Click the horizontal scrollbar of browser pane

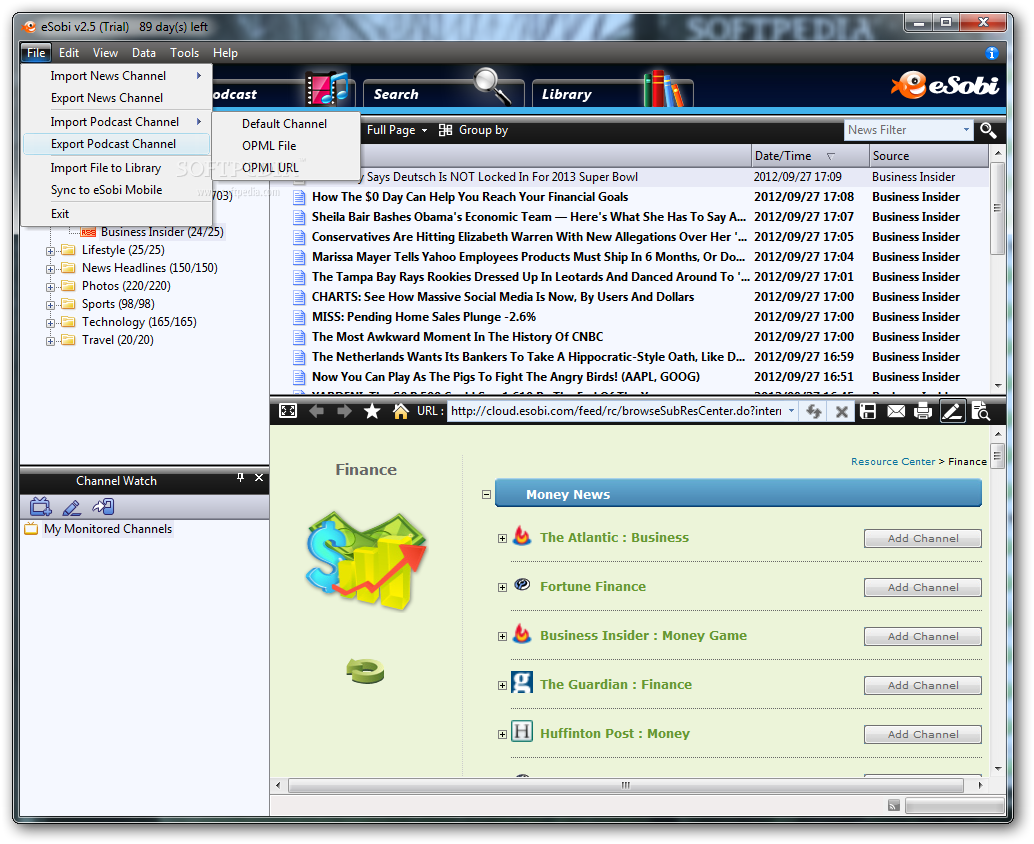coord(626,785)
